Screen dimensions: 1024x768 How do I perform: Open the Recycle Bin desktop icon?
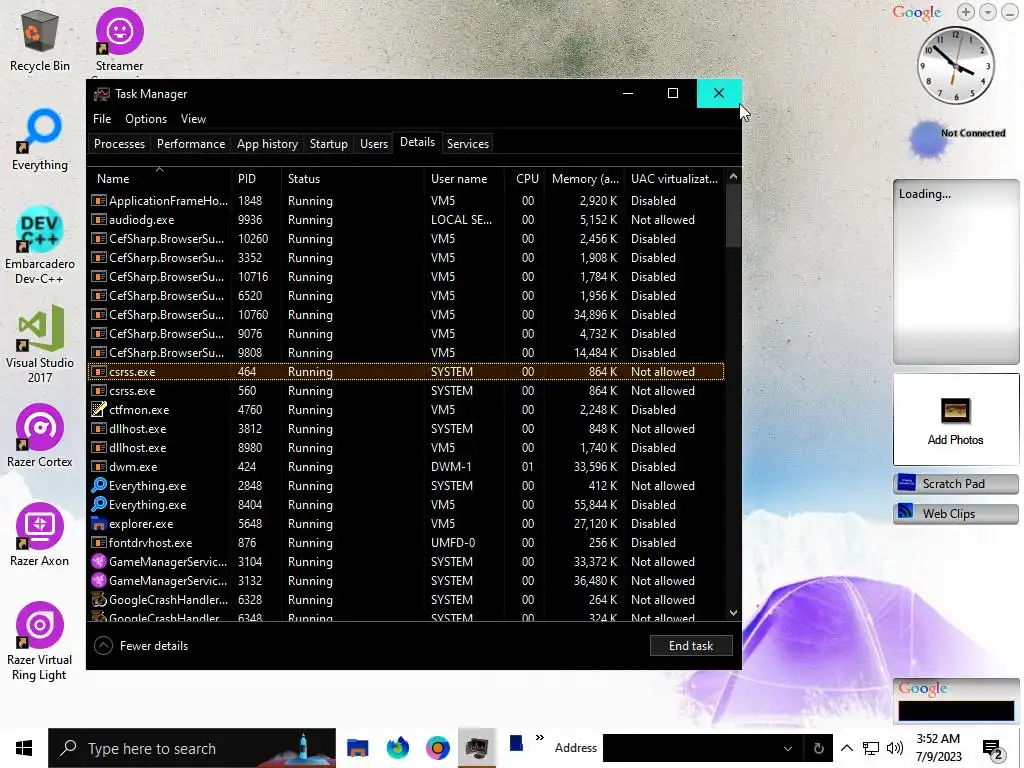click(40, 40)
